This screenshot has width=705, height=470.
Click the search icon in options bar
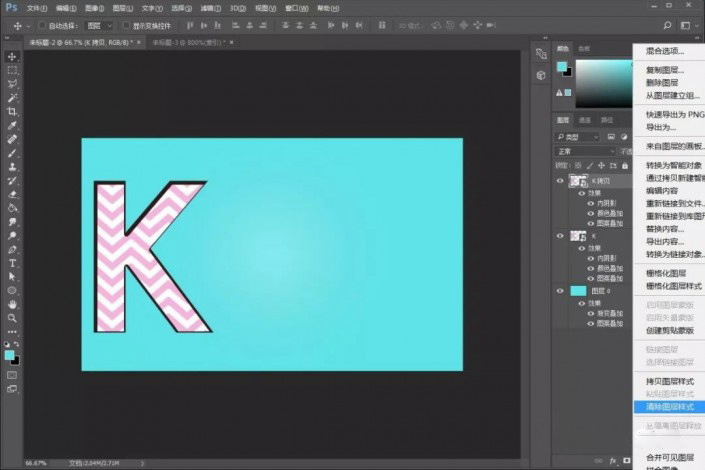pyautogui.click(x=667, y=26)
